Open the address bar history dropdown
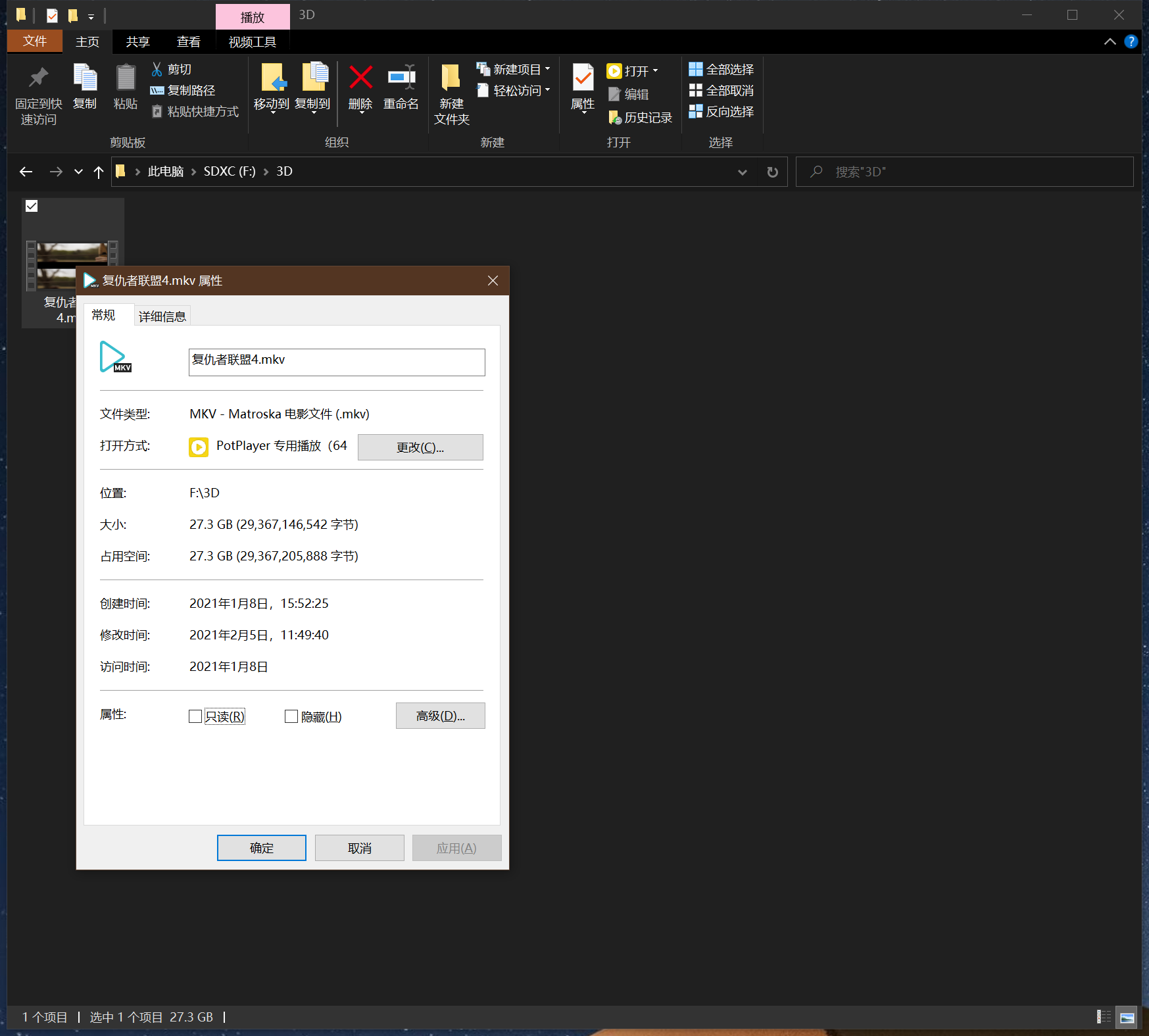 [742, 172]
